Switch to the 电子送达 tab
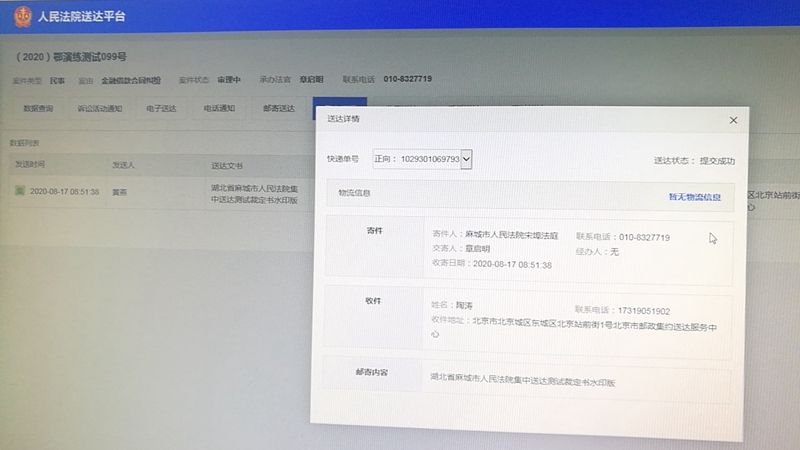The height and width of the screenshot is (450, 800). pyautogui.click(x=161, y=108)
